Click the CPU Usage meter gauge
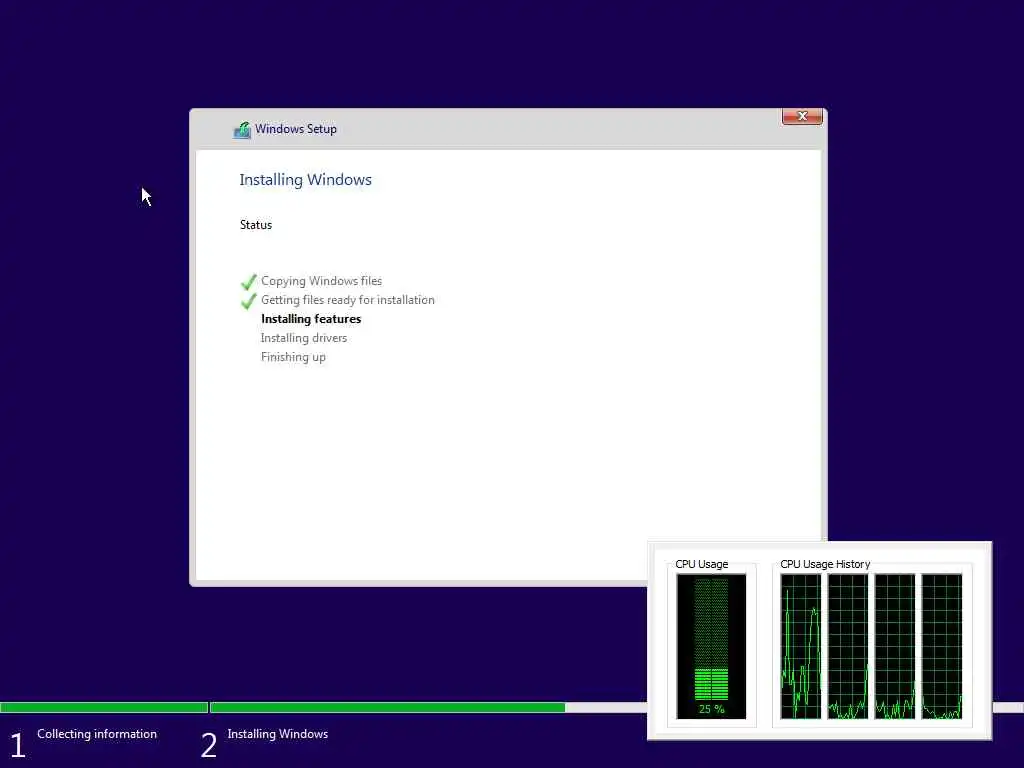1024x768 pixels. [x=711, y=647]
